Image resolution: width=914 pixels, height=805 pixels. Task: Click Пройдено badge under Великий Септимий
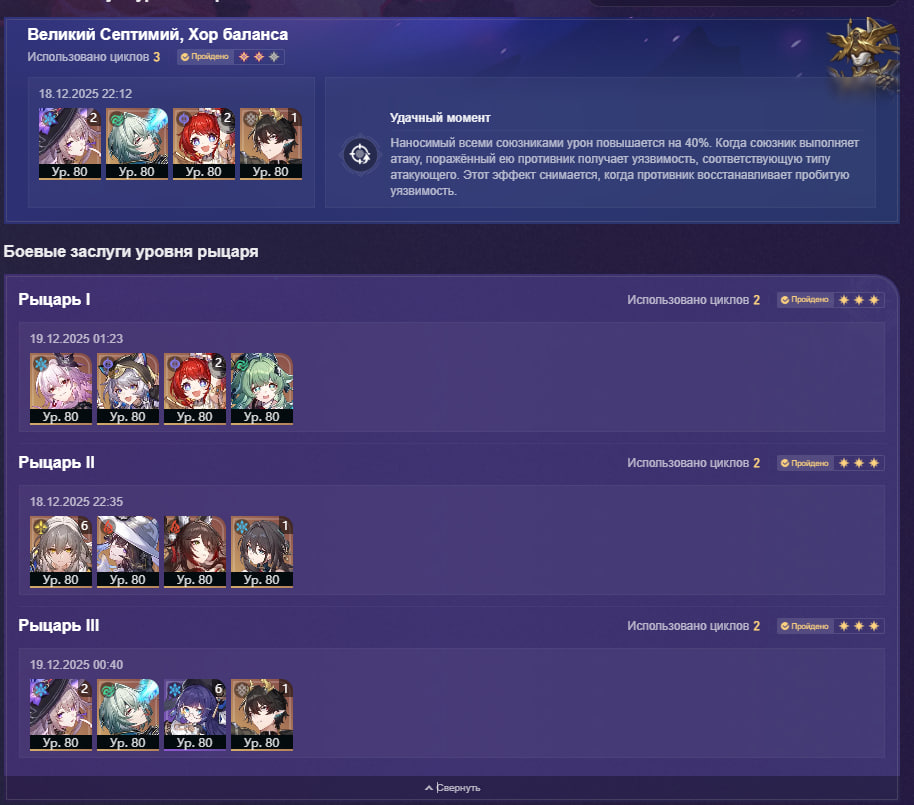205,57
